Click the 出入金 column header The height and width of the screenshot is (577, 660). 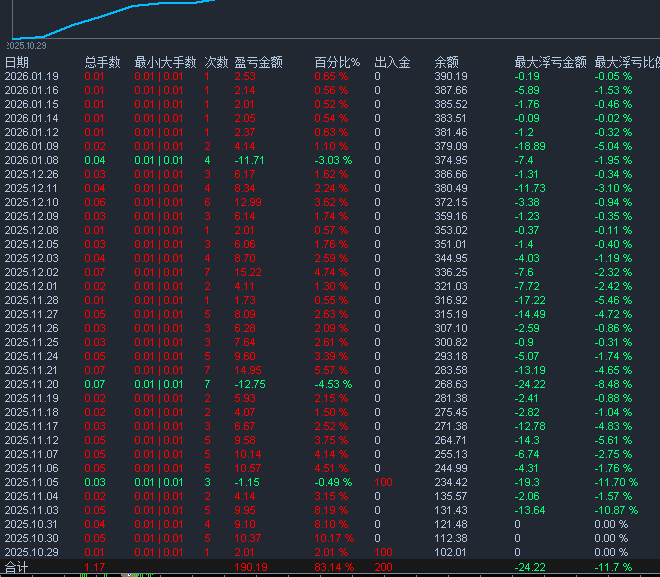coord(392,62)
